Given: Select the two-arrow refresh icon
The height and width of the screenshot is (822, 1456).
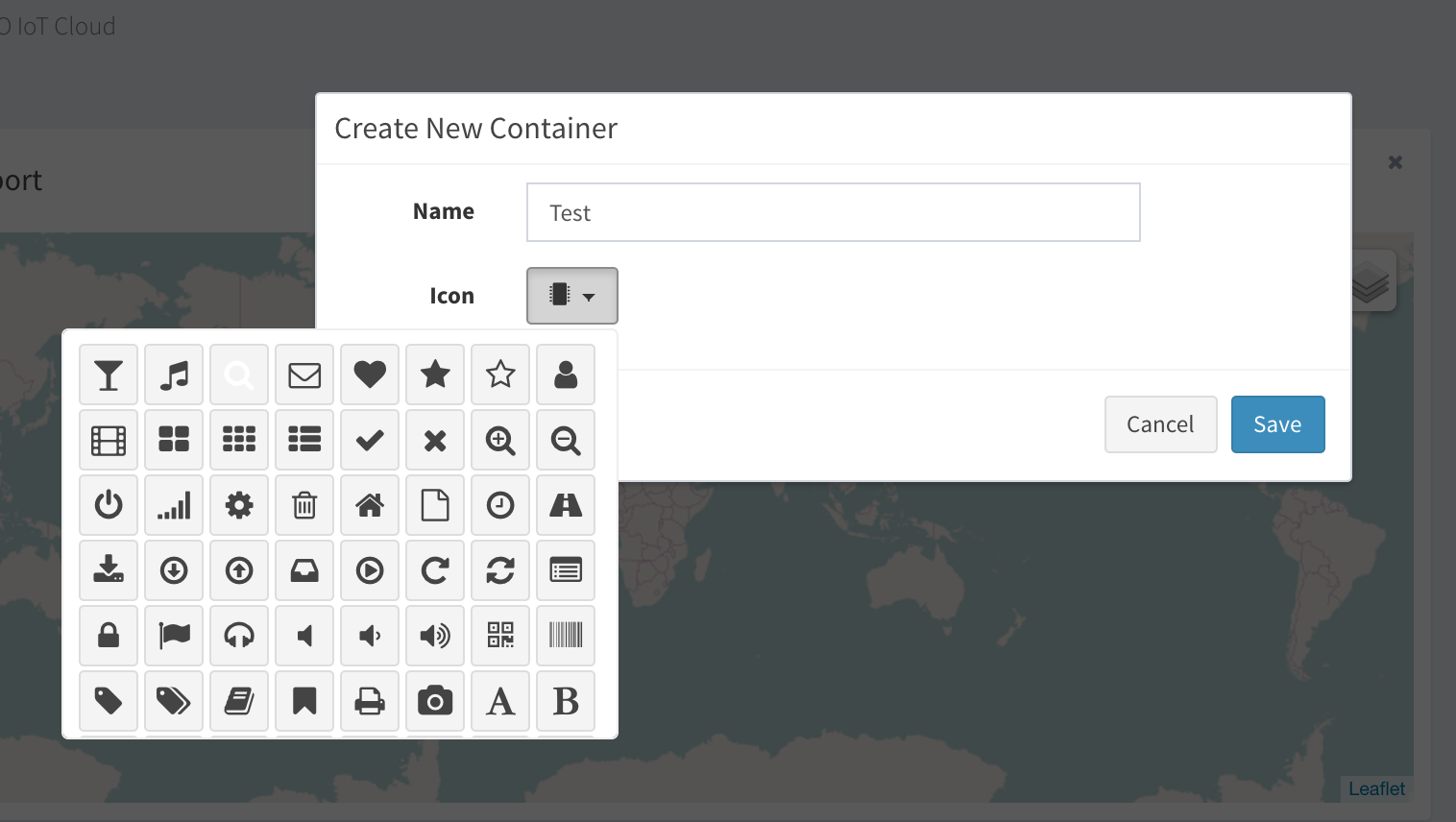Looking at the screenshot, I should (500, 570).
